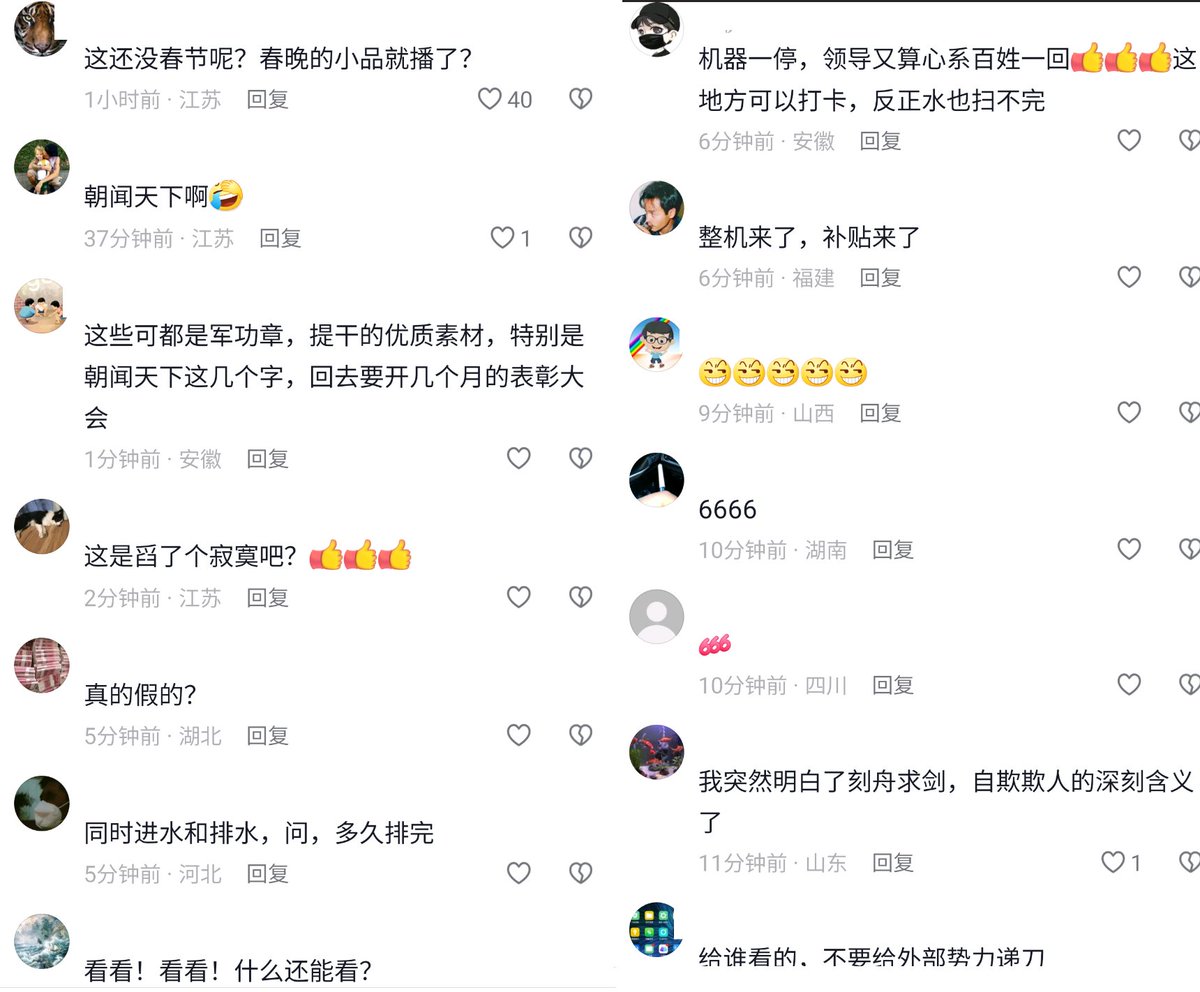
Task: Reply to the 春晚的小品 comment
Action: 268,99
